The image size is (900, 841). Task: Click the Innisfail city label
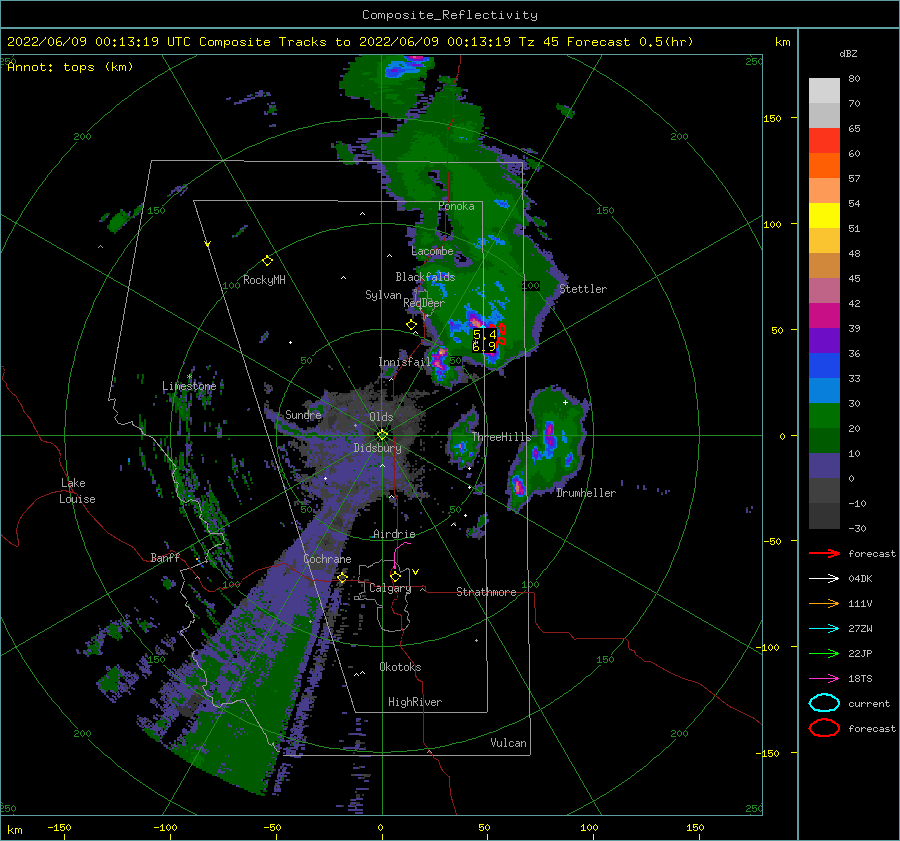pos(404,362)
